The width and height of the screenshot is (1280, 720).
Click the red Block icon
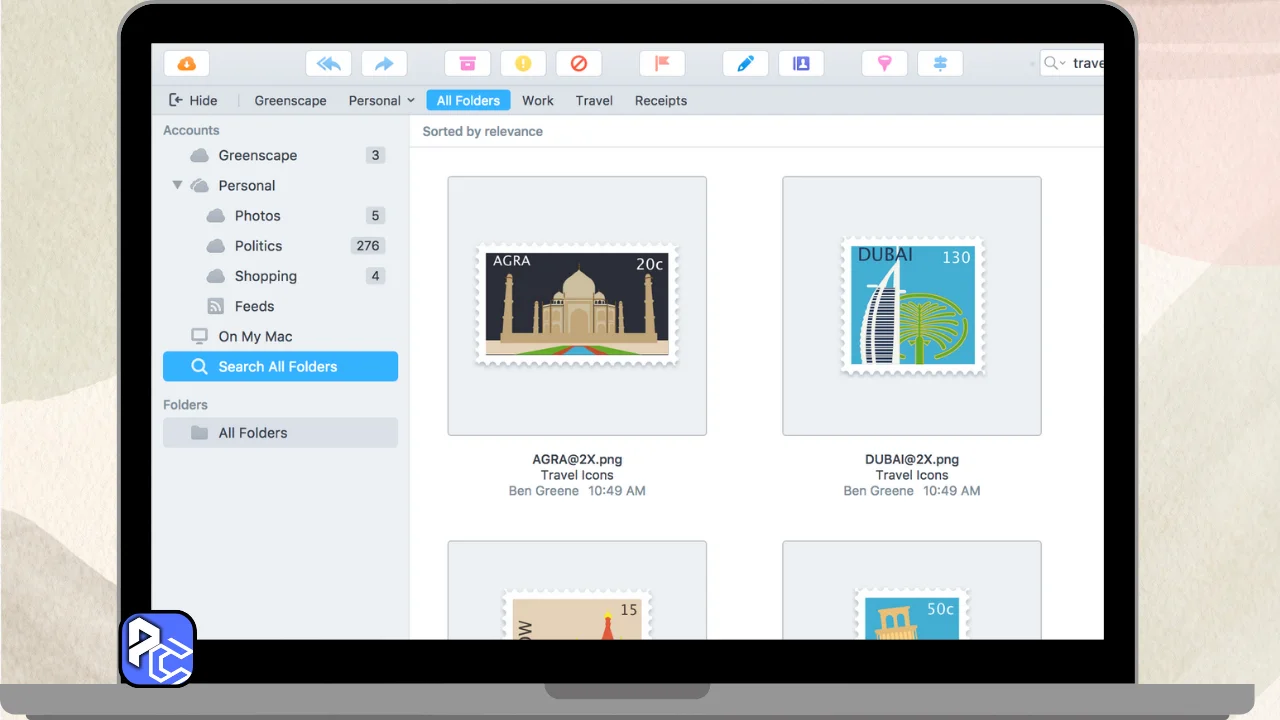[579, 64]
